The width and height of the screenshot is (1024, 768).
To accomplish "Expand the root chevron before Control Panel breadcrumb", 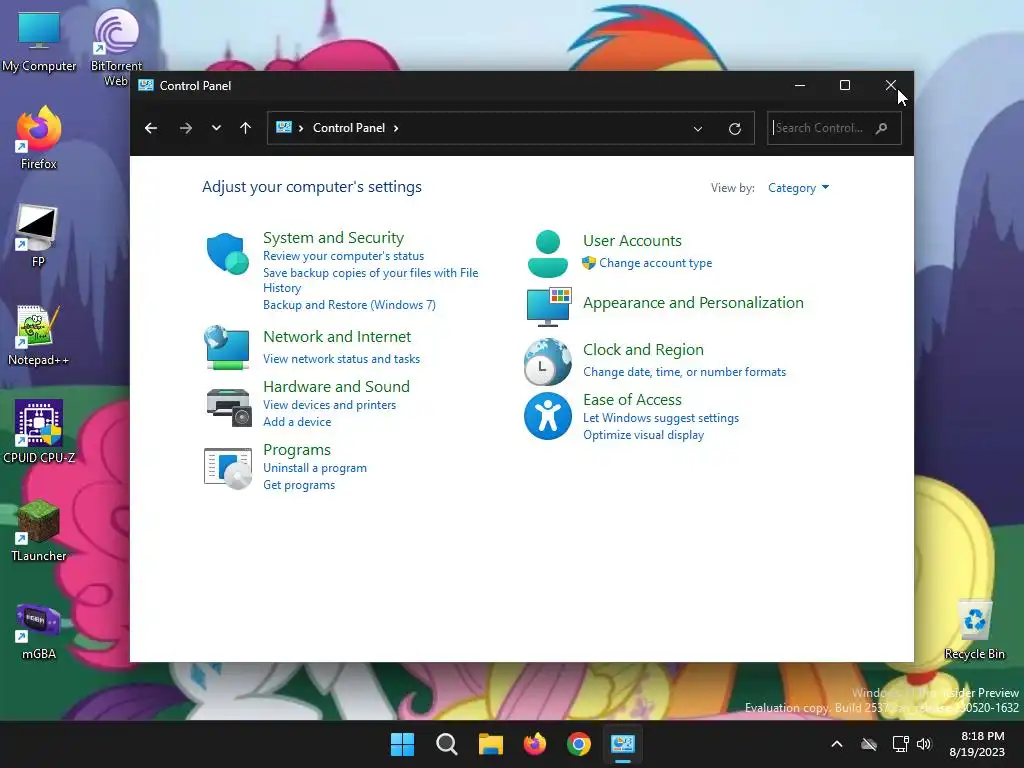I will pyautogui.click(x=301, y=128).
